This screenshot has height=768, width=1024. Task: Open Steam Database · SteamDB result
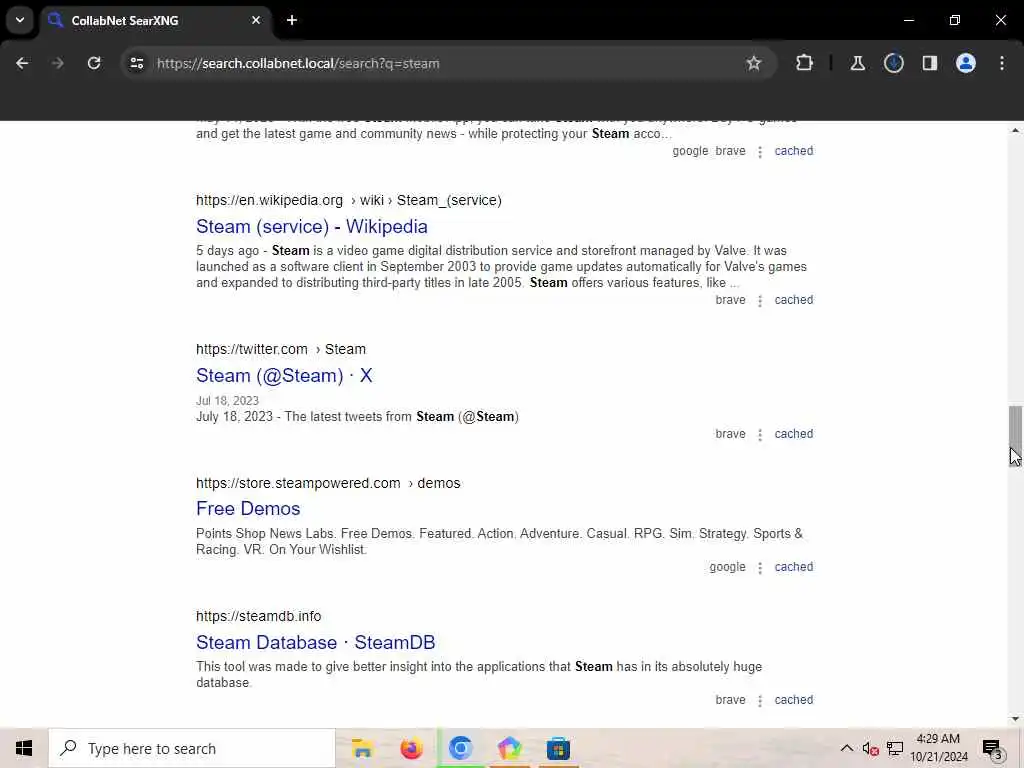[x=315, y=643]
